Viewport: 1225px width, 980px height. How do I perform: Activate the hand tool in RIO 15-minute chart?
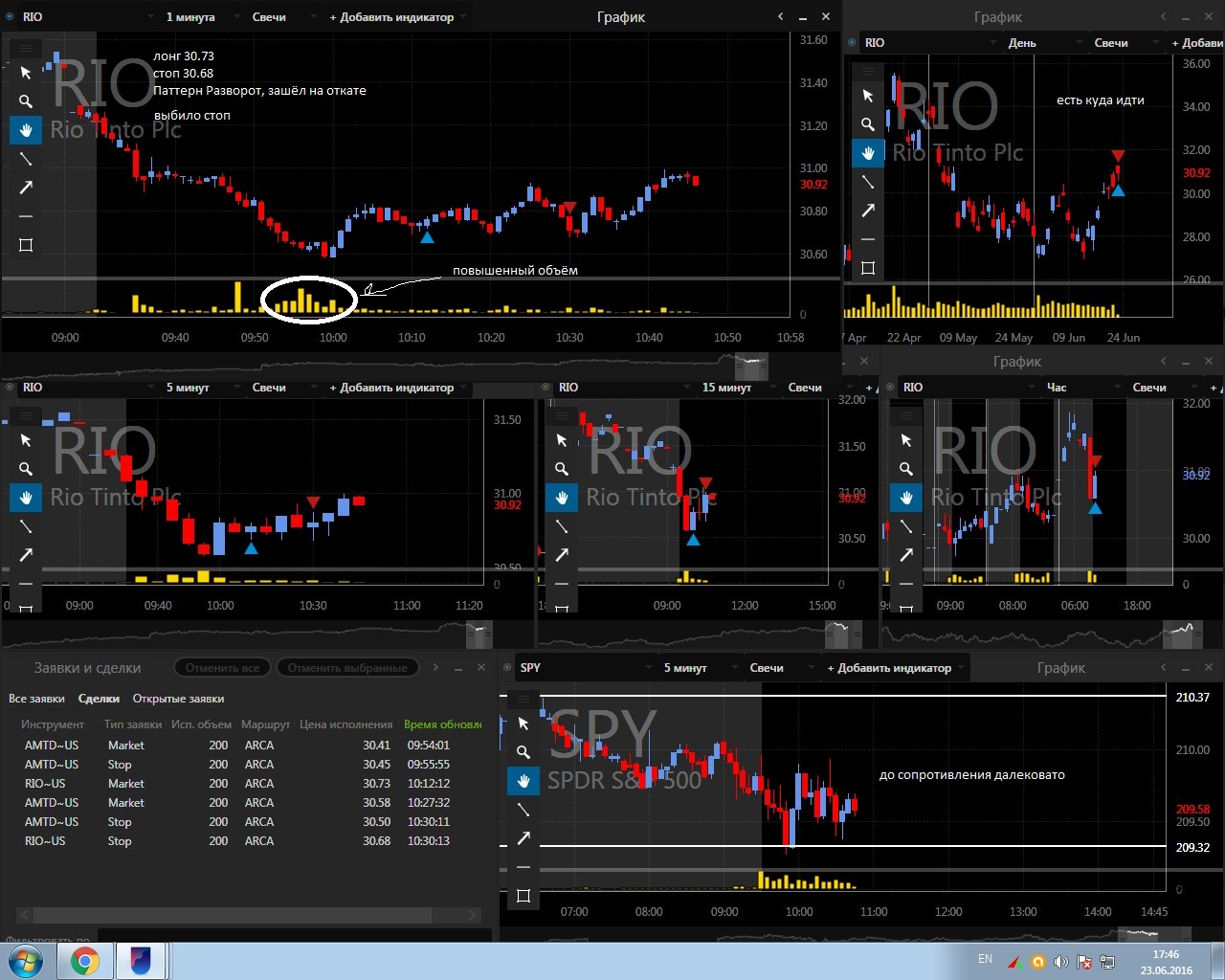562,498
